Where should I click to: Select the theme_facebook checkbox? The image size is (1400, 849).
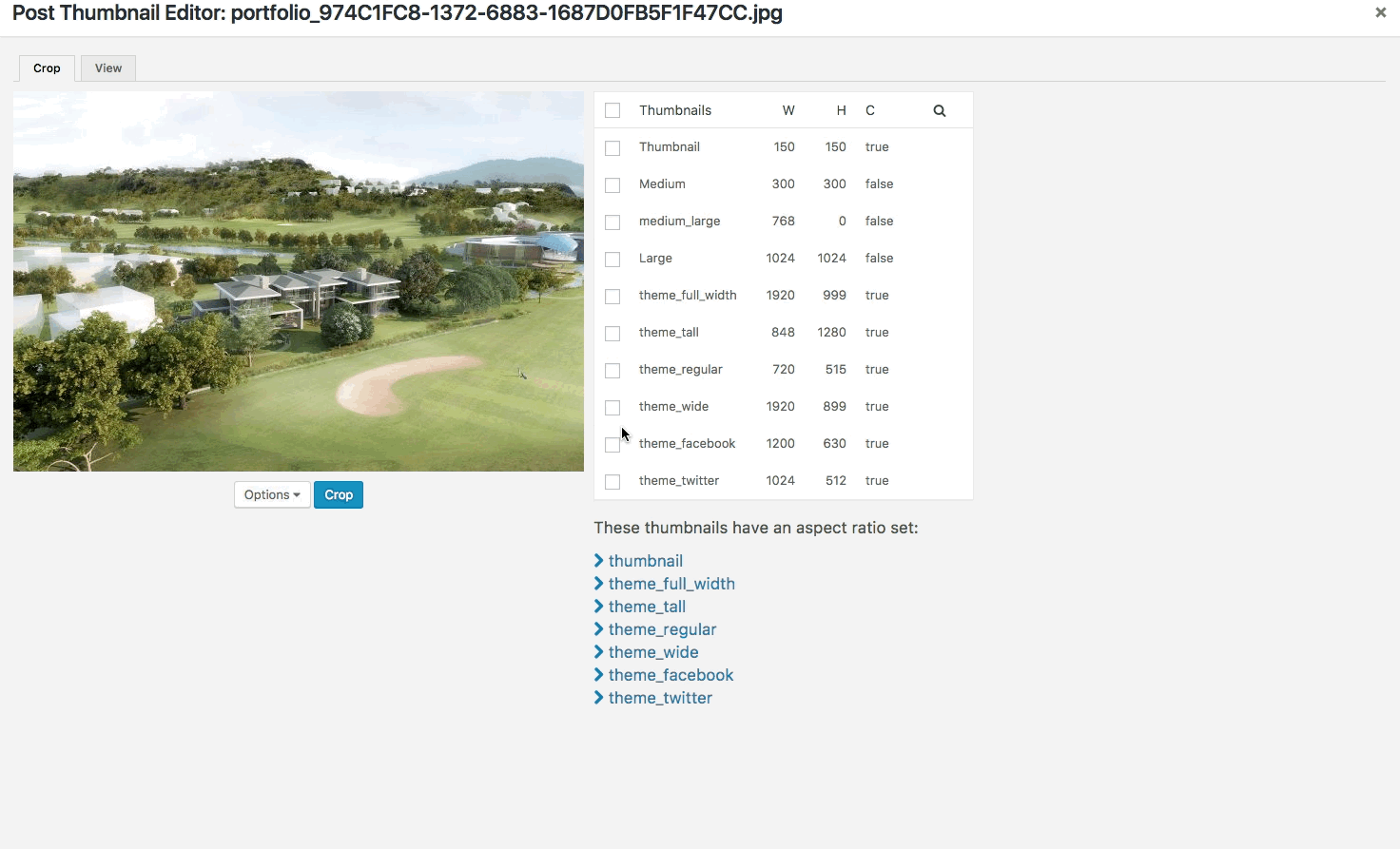point(612,445)
